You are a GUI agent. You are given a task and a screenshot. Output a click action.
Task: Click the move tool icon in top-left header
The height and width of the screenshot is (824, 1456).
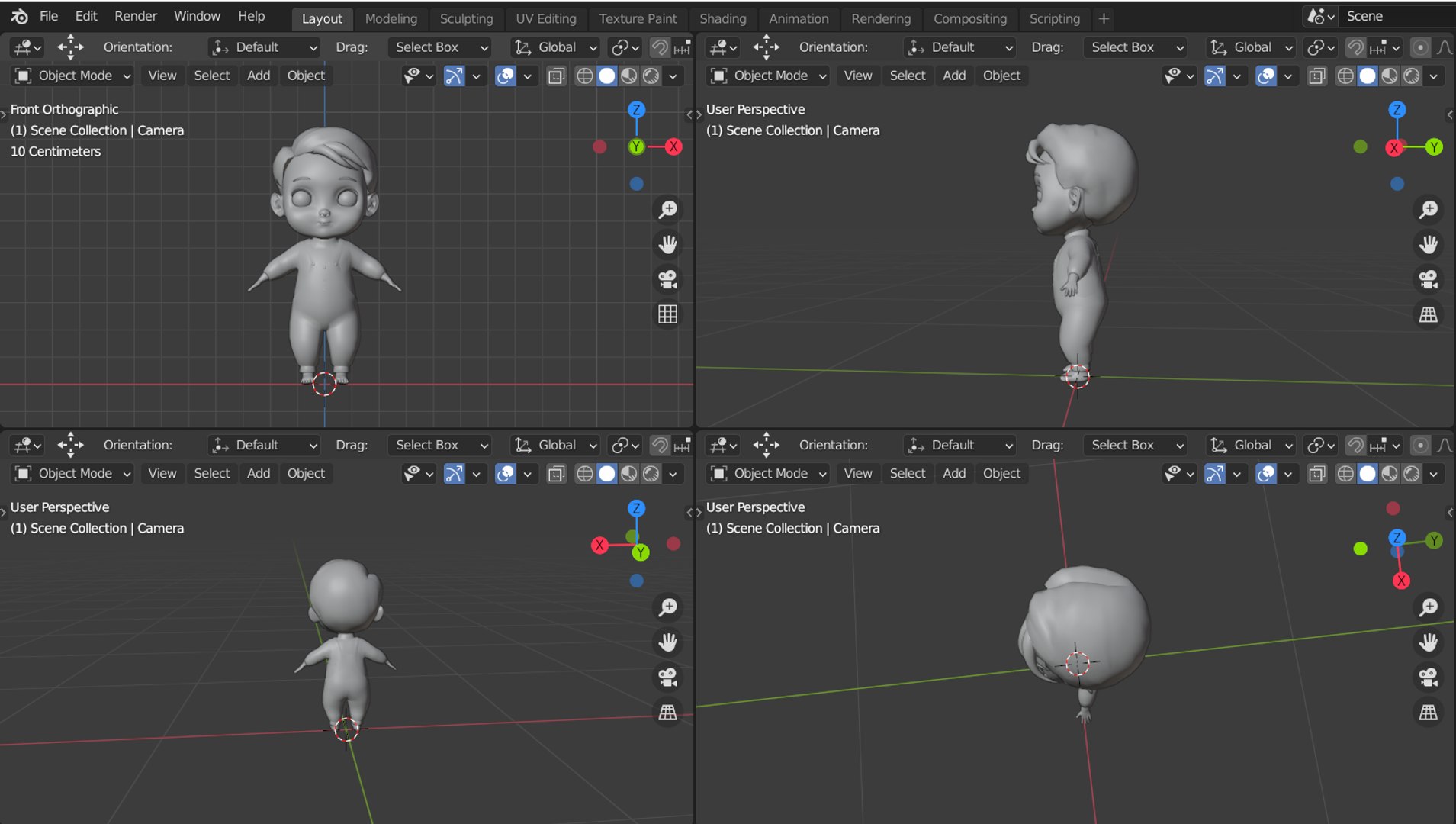point(70,47)
